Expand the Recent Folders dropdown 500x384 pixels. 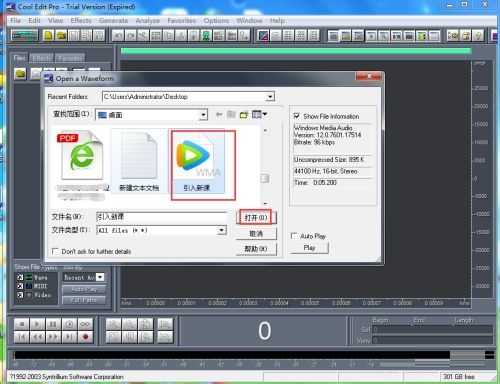tap(270, 97)
